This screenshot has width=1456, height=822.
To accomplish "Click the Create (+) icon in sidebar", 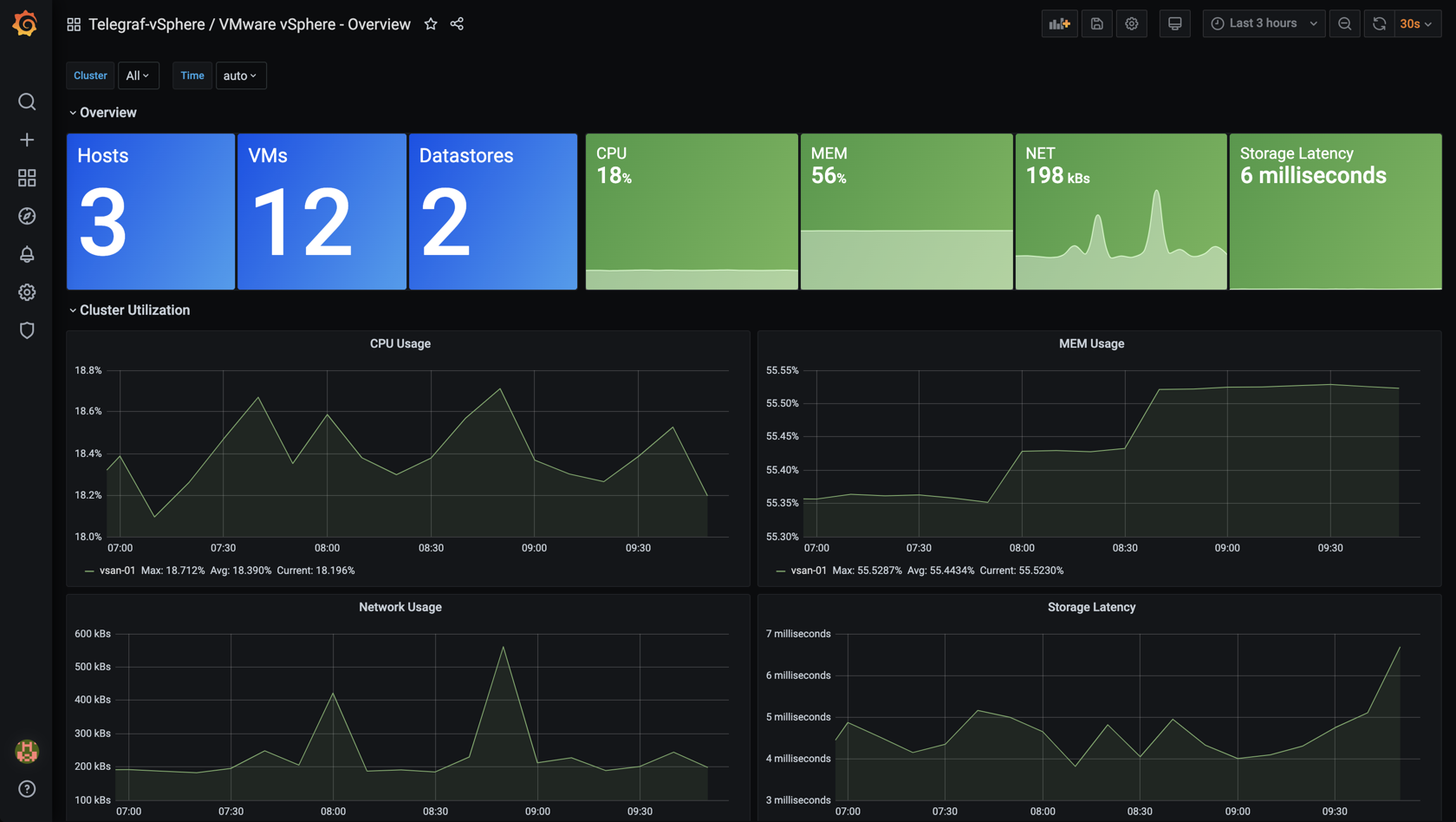I will coord(27,140).
